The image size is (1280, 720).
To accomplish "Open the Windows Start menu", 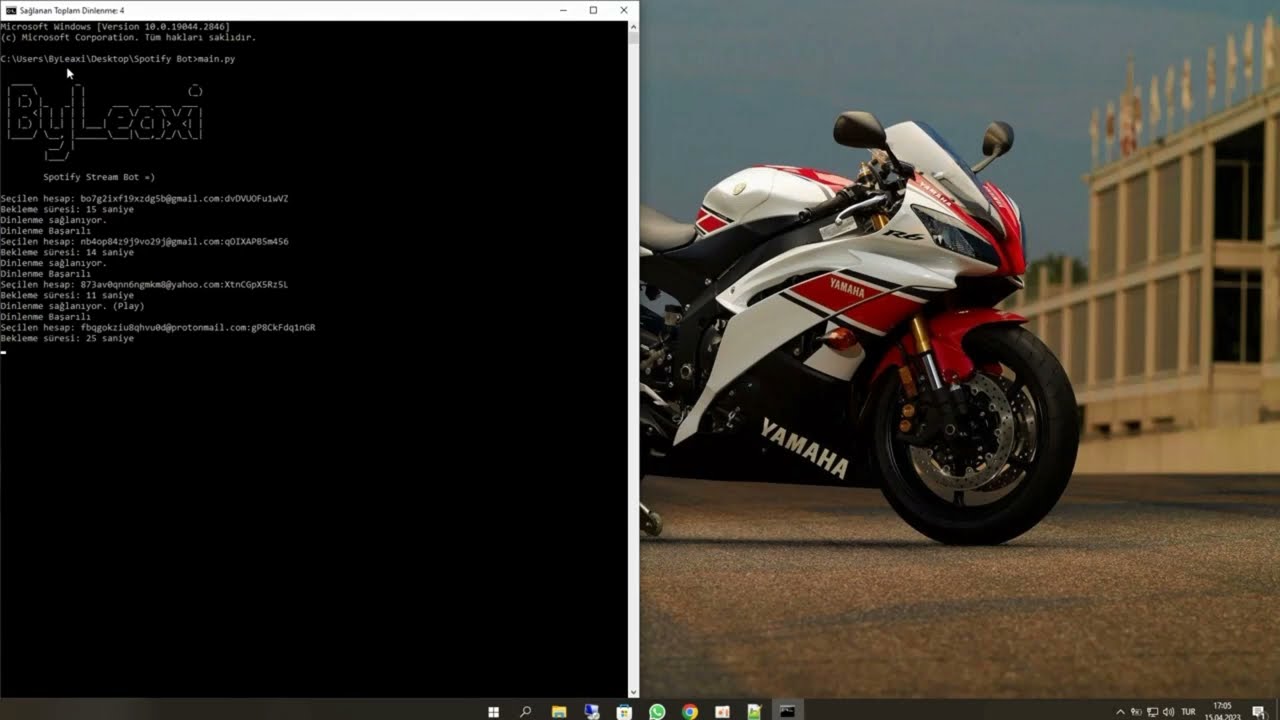I will [x=493, y=712].
